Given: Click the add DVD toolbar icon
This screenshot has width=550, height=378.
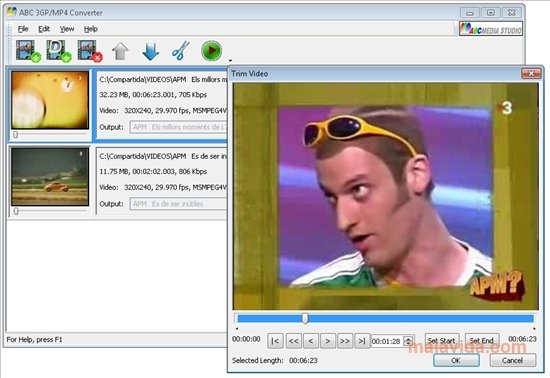Looking at the screenshot, I should point(59,51).
